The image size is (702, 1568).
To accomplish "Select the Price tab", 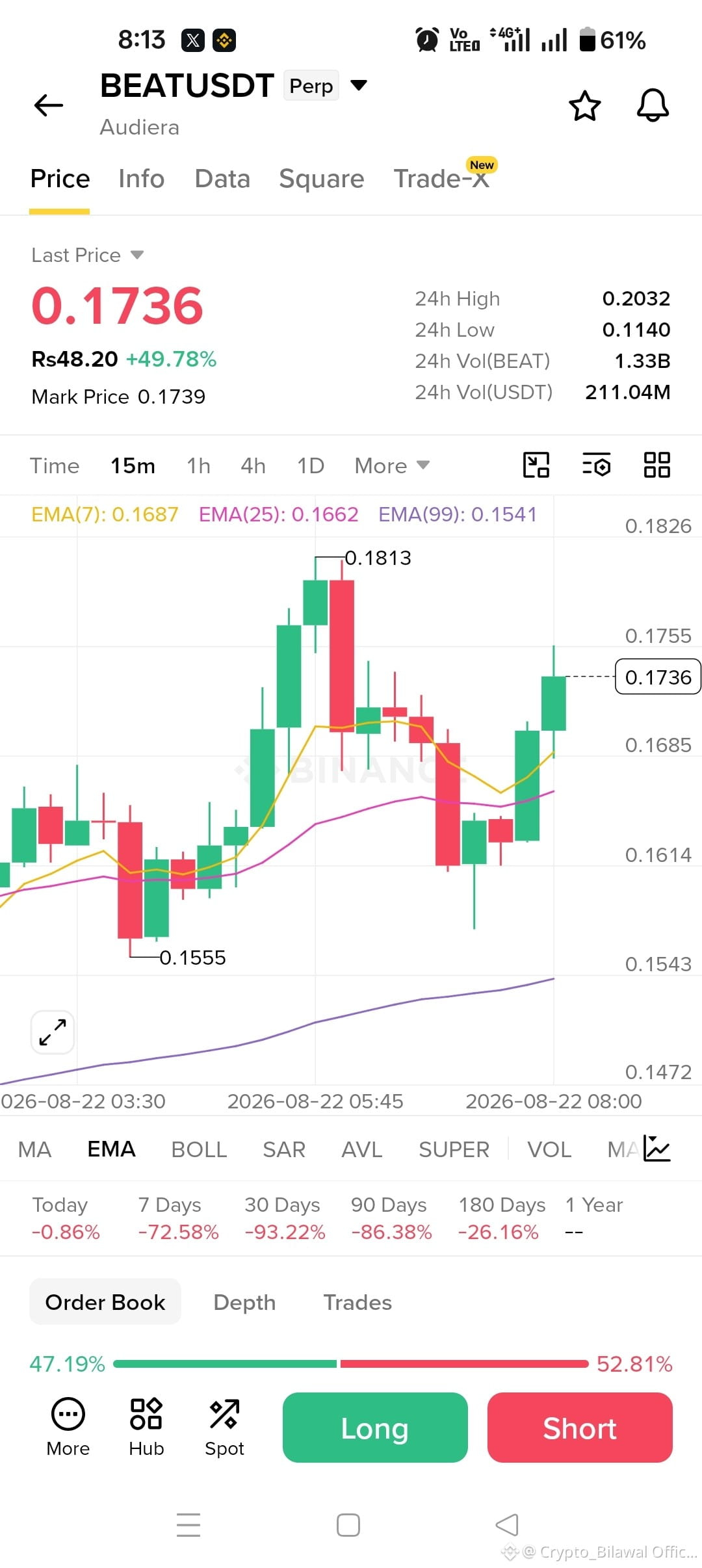I will (x=60, y=179).
